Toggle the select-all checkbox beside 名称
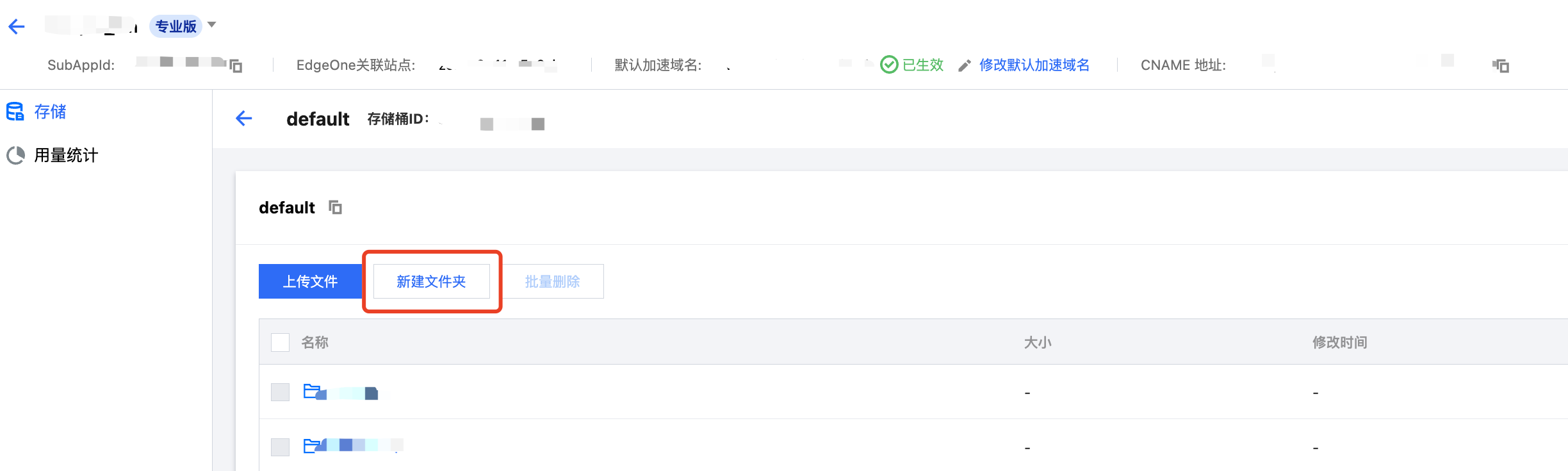The height and width of the screenshot is (471, 1568). 280,342
